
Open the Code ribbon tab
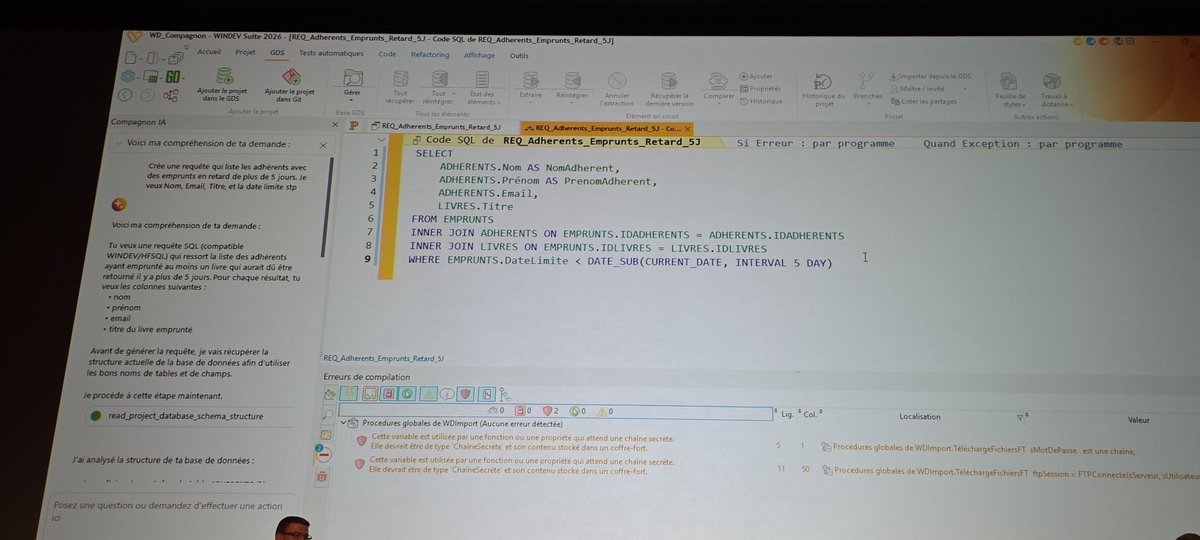point(387,54)
